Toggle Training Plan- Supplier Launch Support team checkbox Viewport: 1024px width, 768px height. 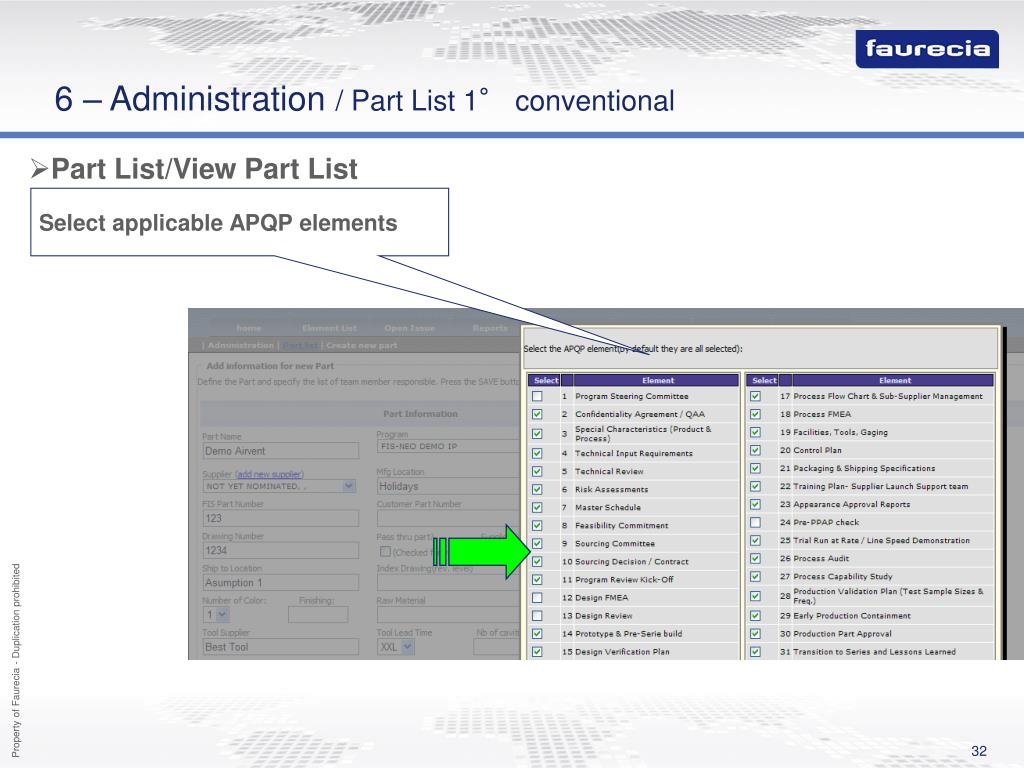[x=755, y=487]
